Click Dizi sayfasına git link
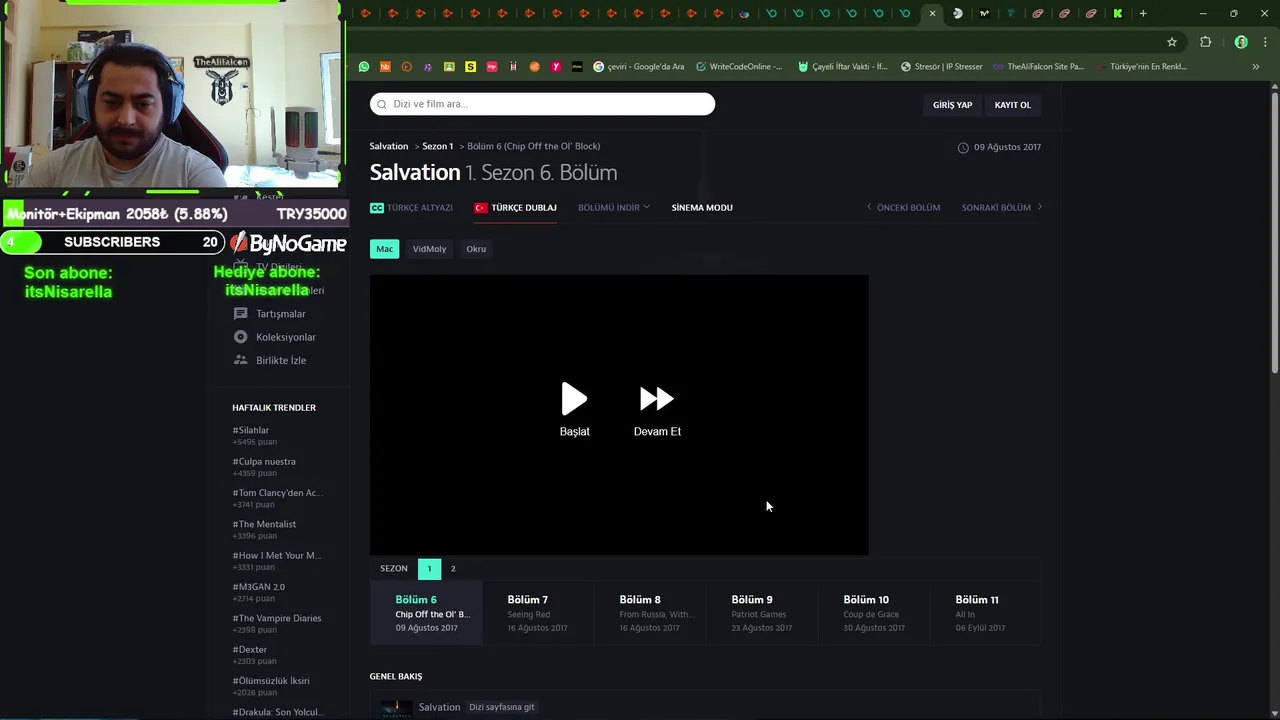1280x720 pixels. pyautogui.click(x=502, y=707)
